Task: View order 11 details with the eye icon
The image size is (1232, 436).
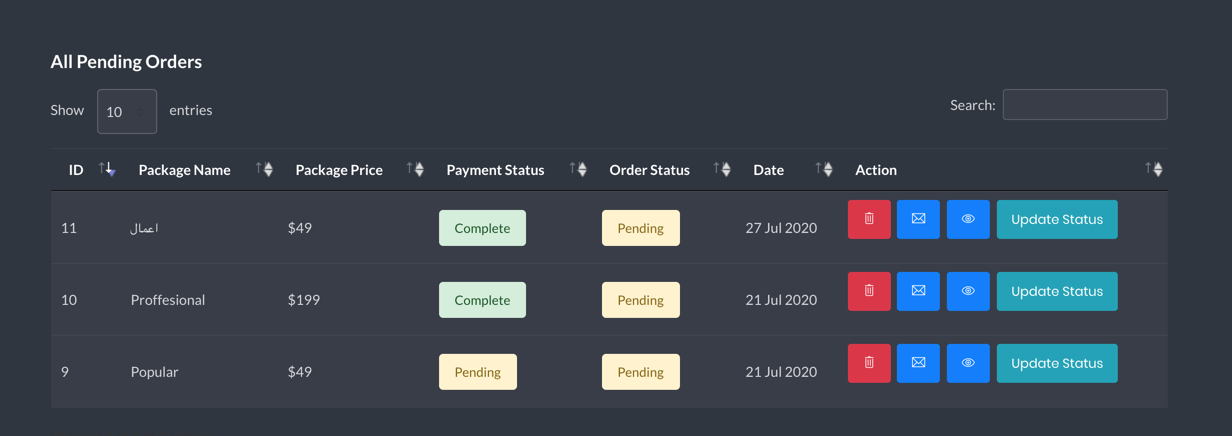Action: point(968,219)
